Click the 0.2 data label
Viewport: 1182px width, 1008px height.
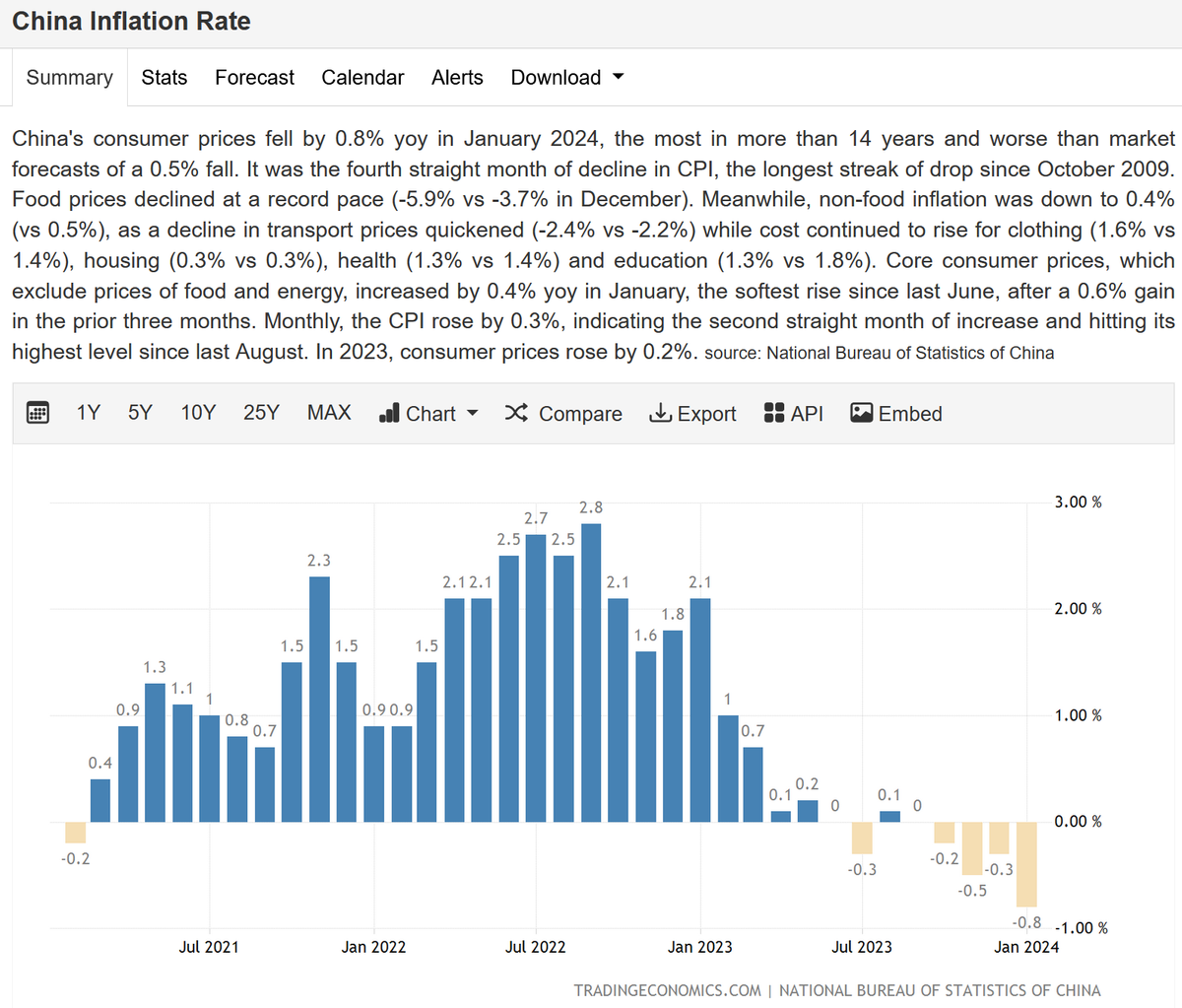pyautogui.click(x=808, y=784)
